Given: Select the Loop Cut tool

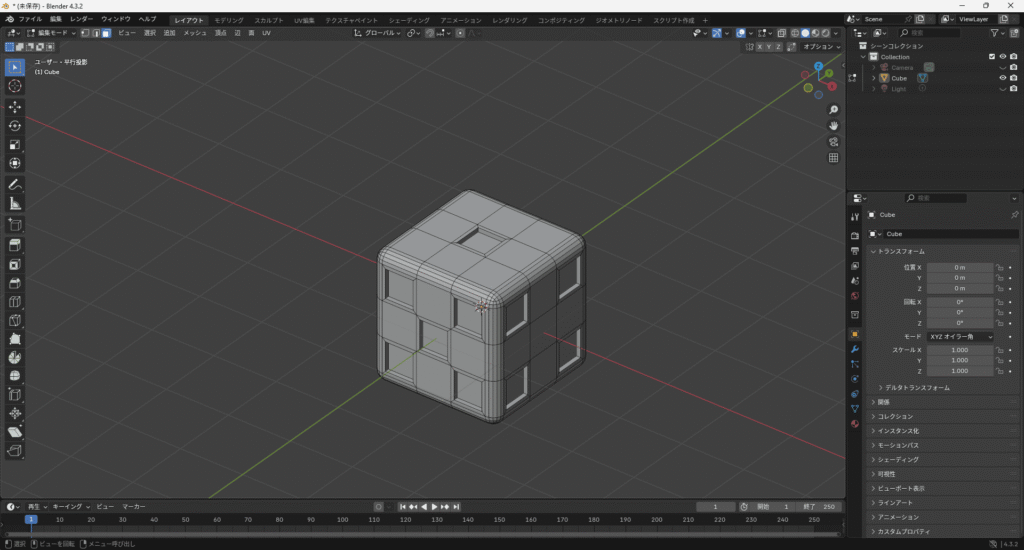Looking at the screenshot, I should click(x=14, y=302).
